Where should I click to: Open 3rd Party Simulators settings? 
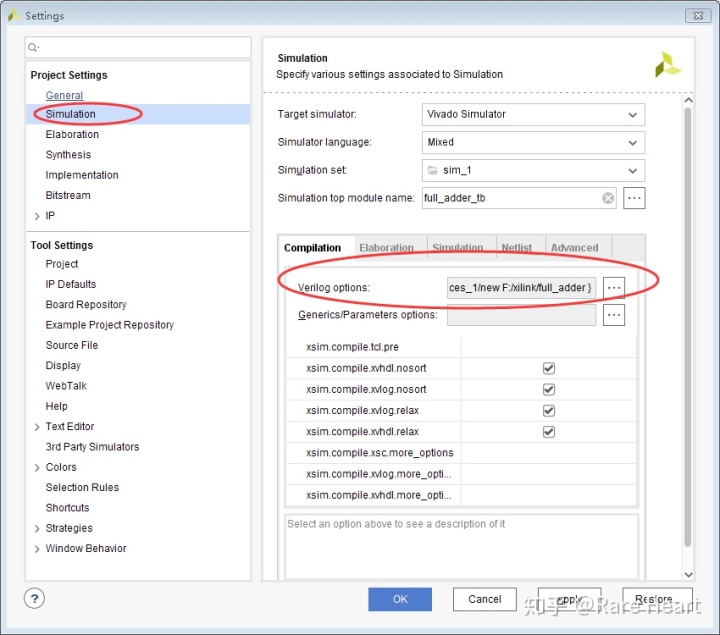click(92, 447)
